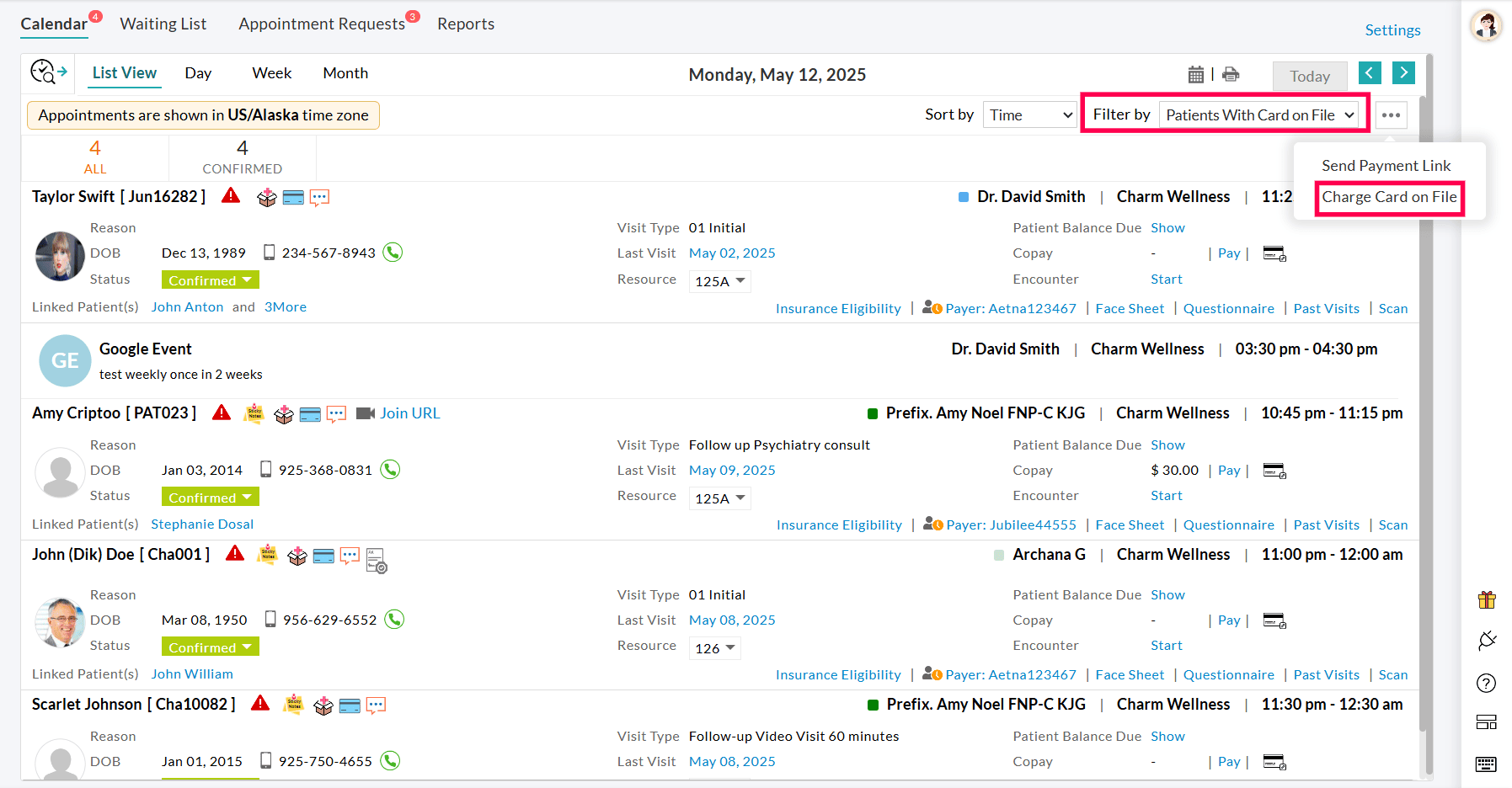
Task: Click the calendar date picker icon
Action: [1195, 75]
